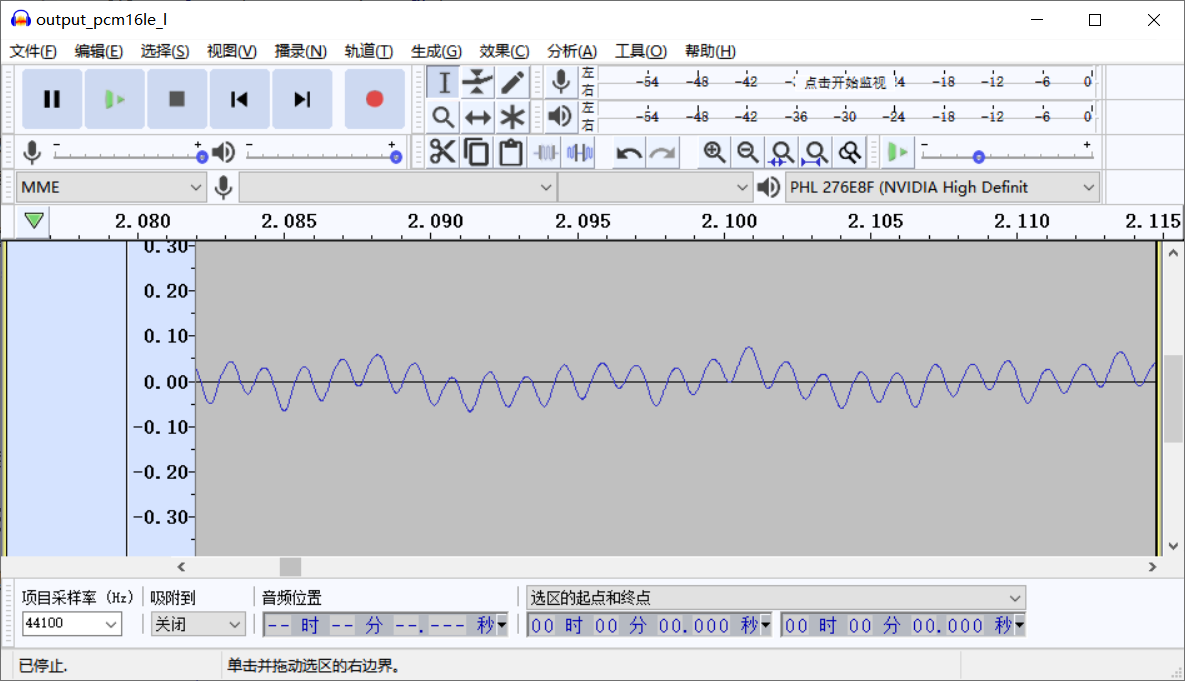Open the PHL 276E8F playback device dropdown
The image size is (1185, 681).
coord(942,187)
